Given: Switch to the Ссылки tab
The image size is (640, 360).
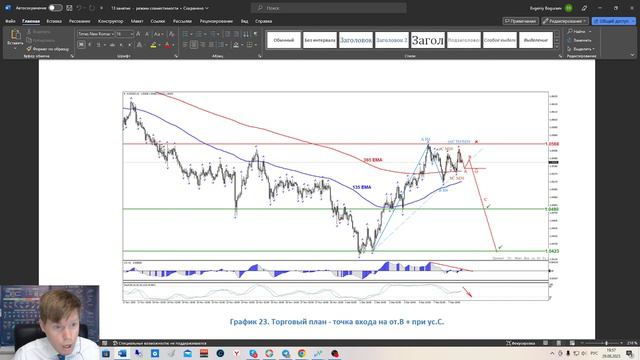Looking at the screenshot, I should 158,21.
